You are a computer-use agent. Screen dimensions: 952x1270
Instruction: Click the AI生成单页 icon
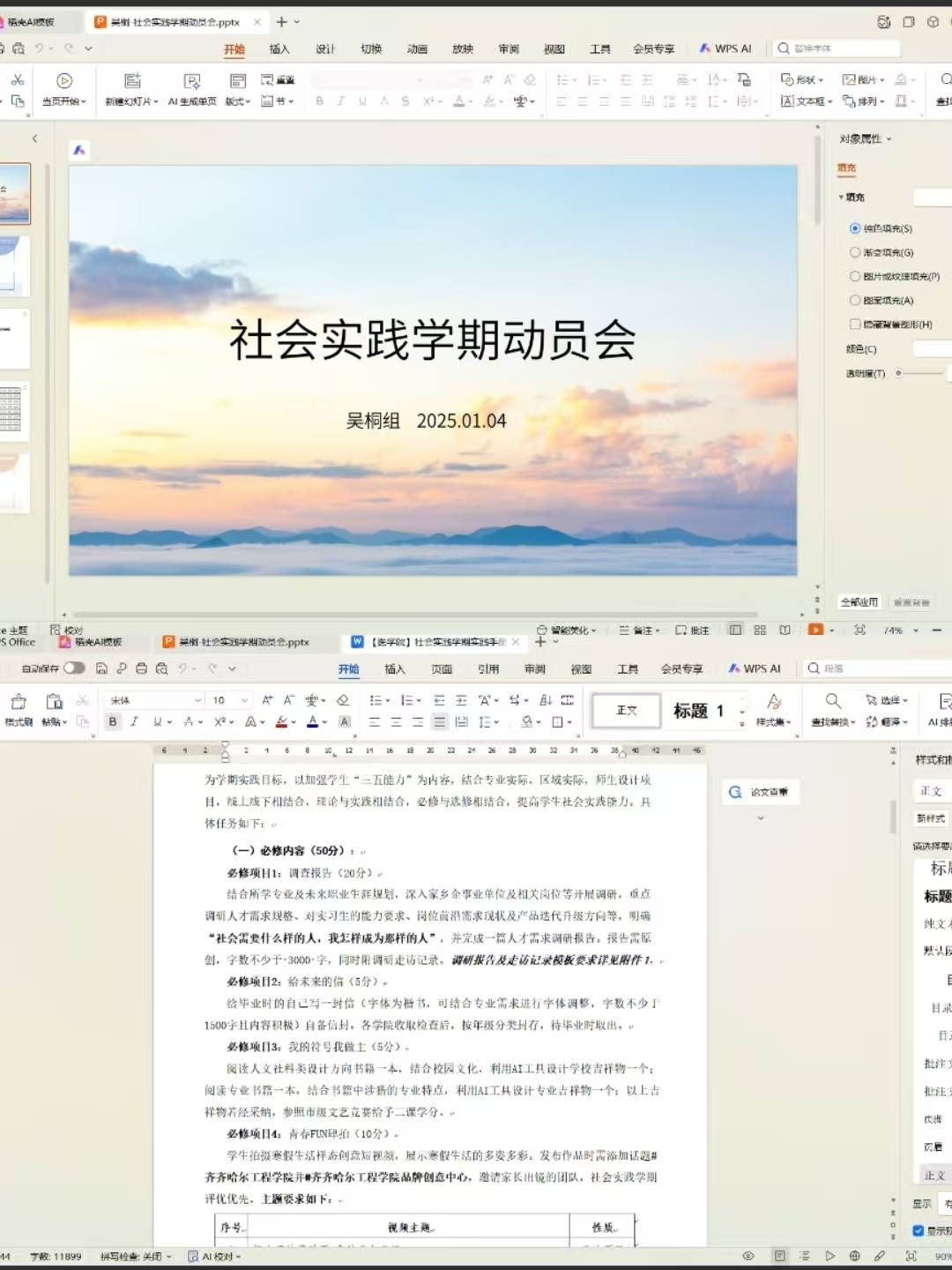pyautogui.click(x=192, y=81)
